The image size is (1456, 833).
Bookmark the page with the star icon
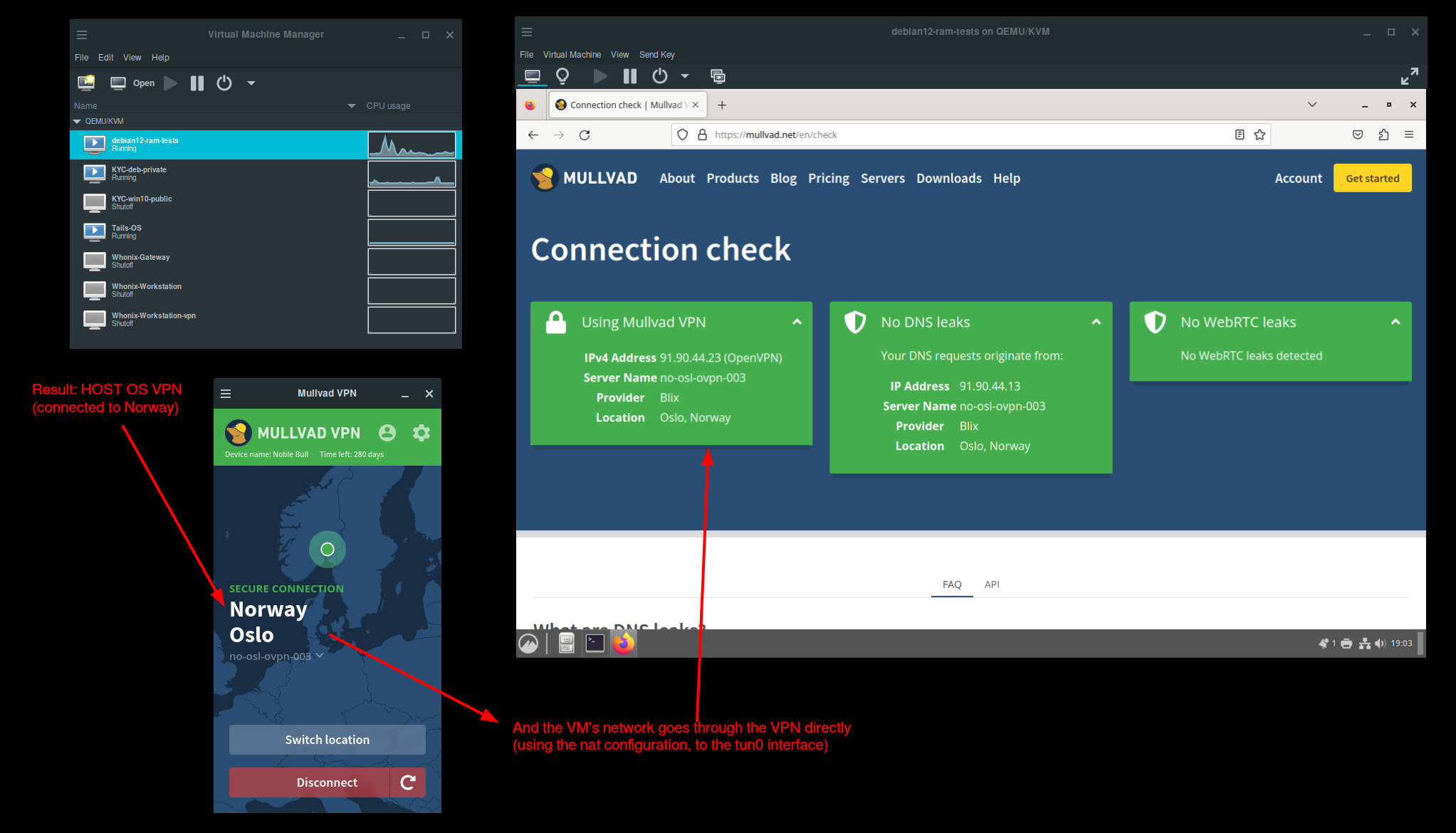coord(1259,135)
